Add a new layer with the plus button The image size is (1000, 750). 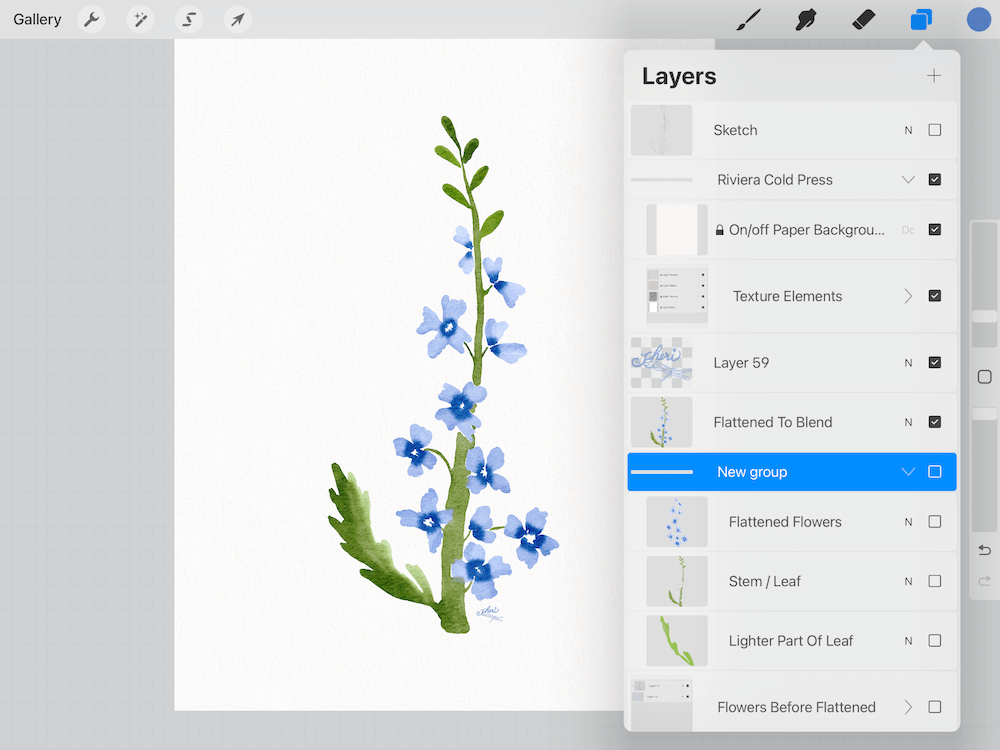[933, 75]
